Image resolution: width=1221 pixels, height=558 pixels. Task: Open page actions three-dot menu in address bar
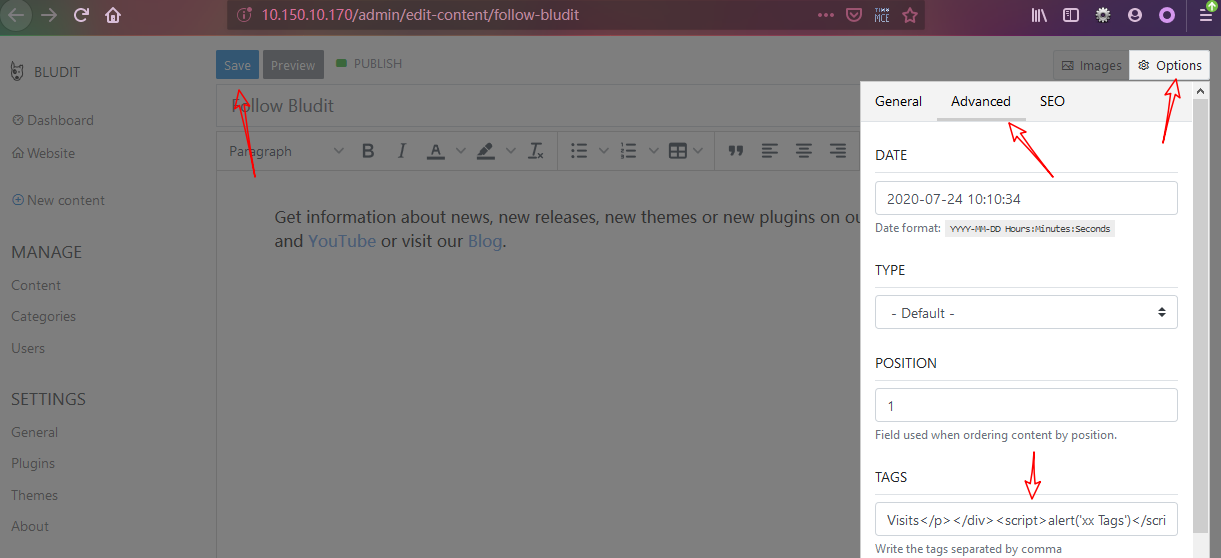point(825,15)
